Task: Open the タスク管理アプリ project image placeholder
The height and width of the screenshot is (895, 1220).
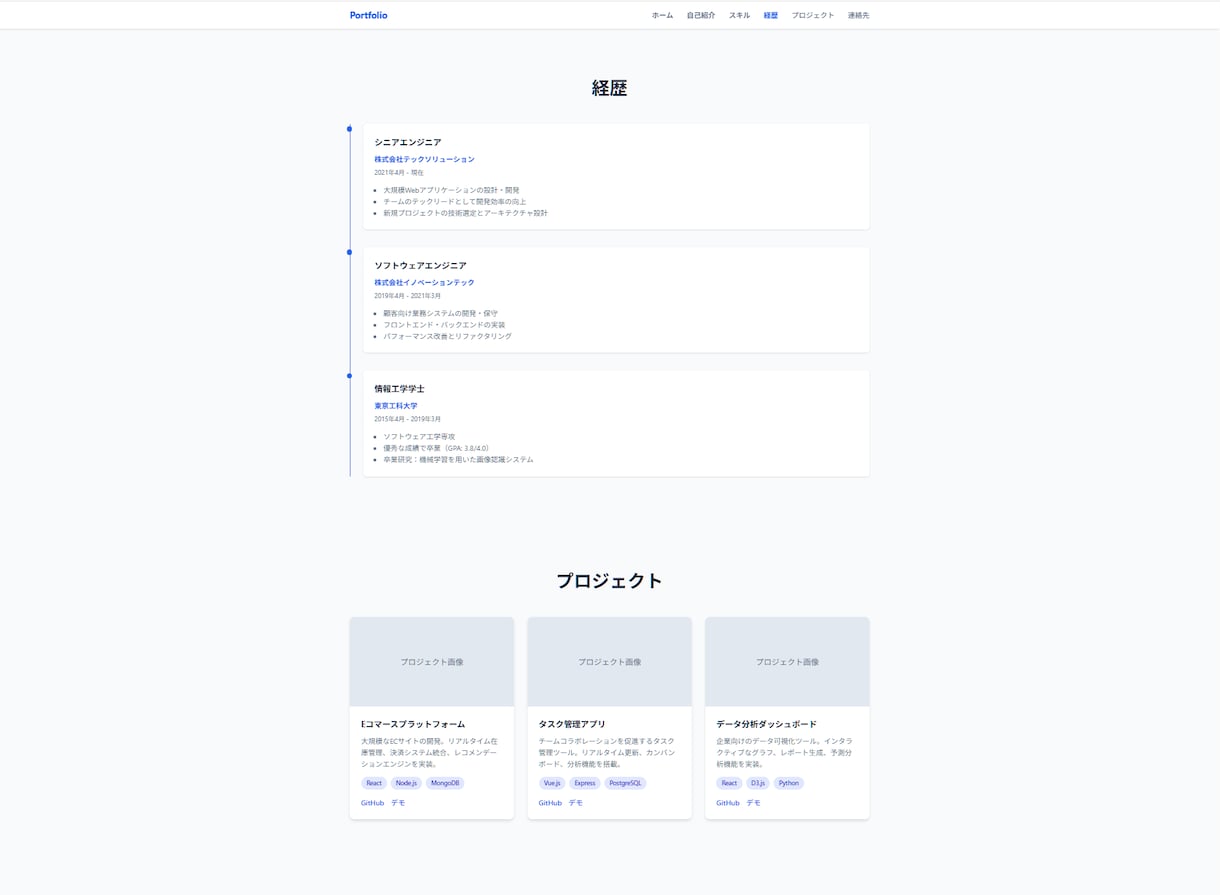Action: [609, 662]
